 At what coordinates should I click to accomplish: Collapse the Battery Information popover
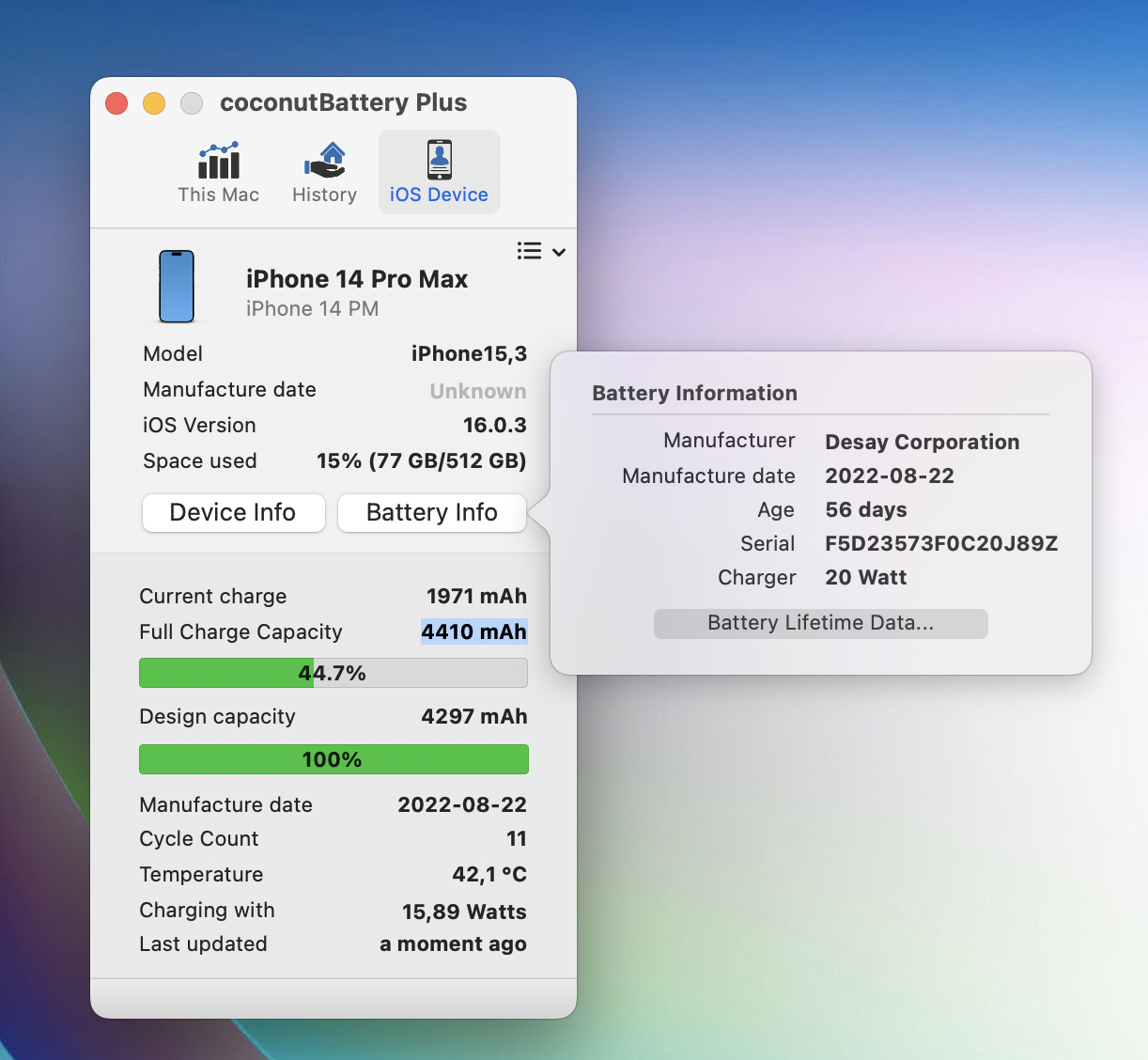pos(432,513)
